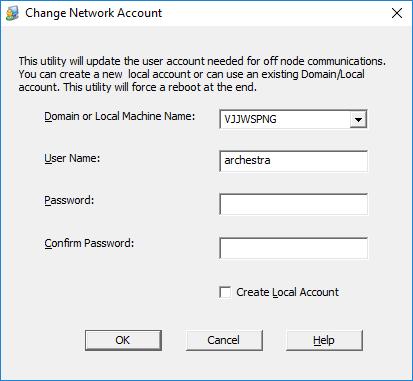Screen dimensions: 413x381
Task: Click the Password label
Action: pyautogui.click(x=69, y=200)
